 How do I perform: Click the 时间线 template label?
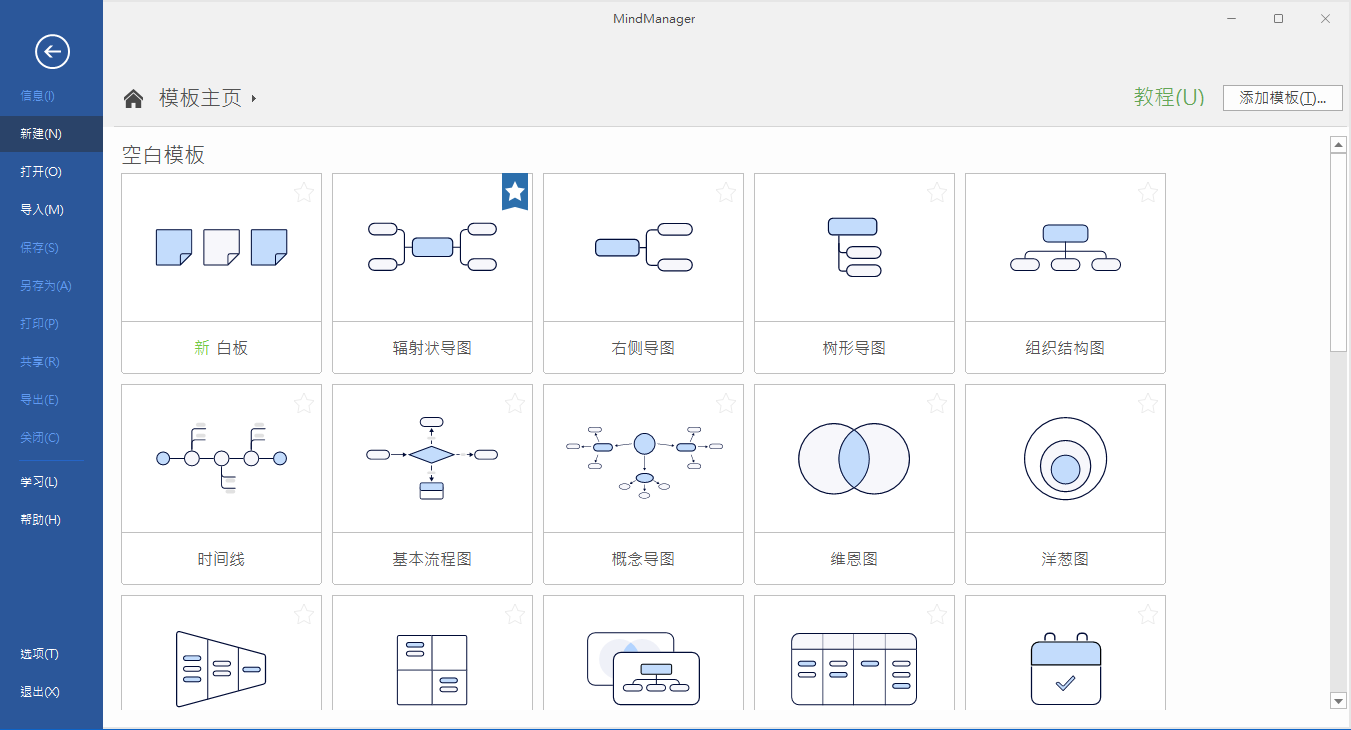(221, 559)
